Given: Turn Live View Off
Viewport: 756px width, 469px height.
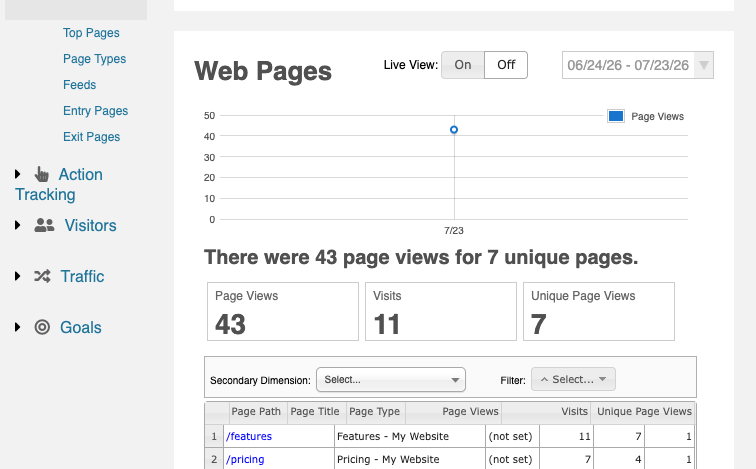Looking at the screenshot, I should 506,65.
